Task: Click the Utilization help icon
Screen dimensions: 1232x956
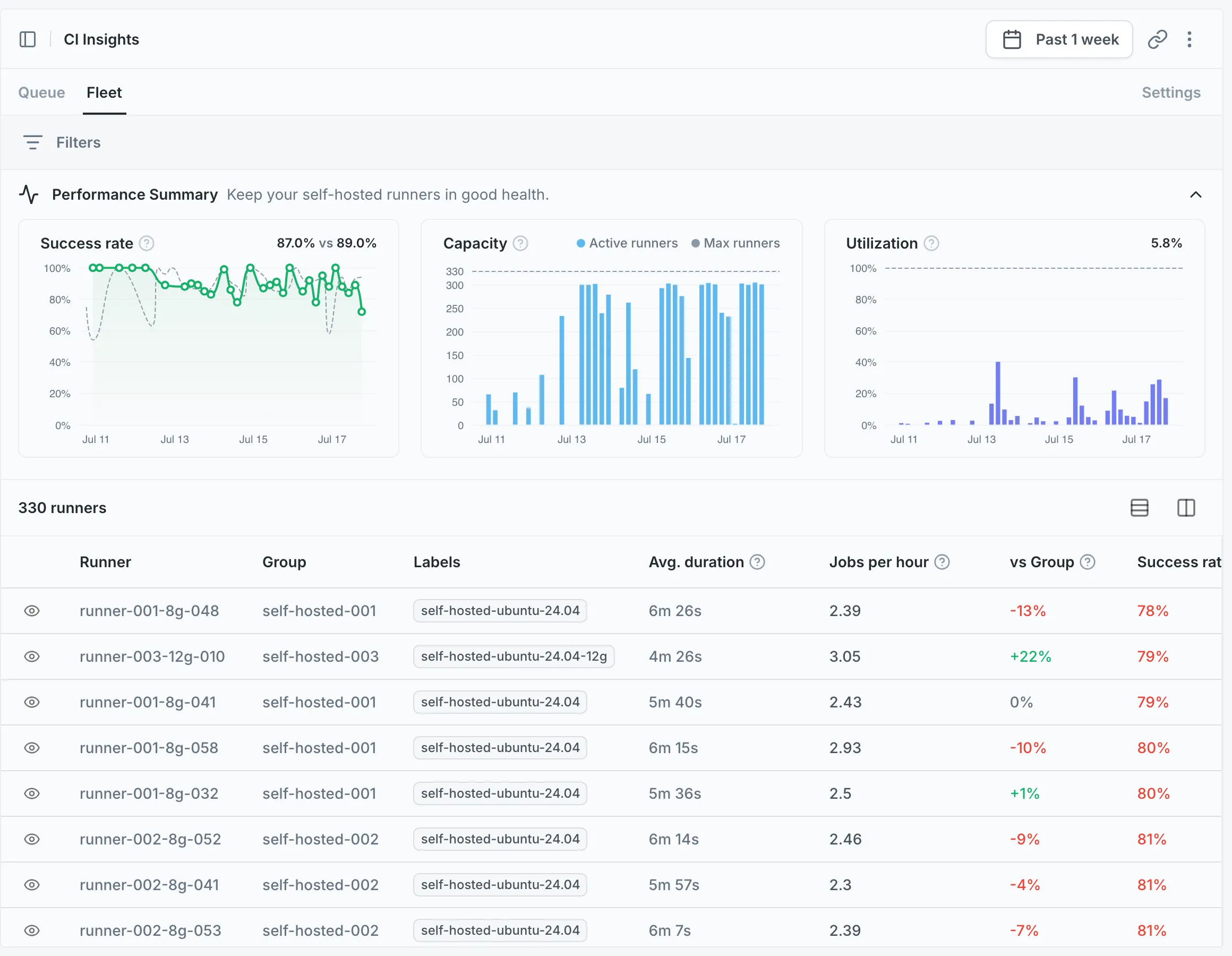Action: pos(931,243)
